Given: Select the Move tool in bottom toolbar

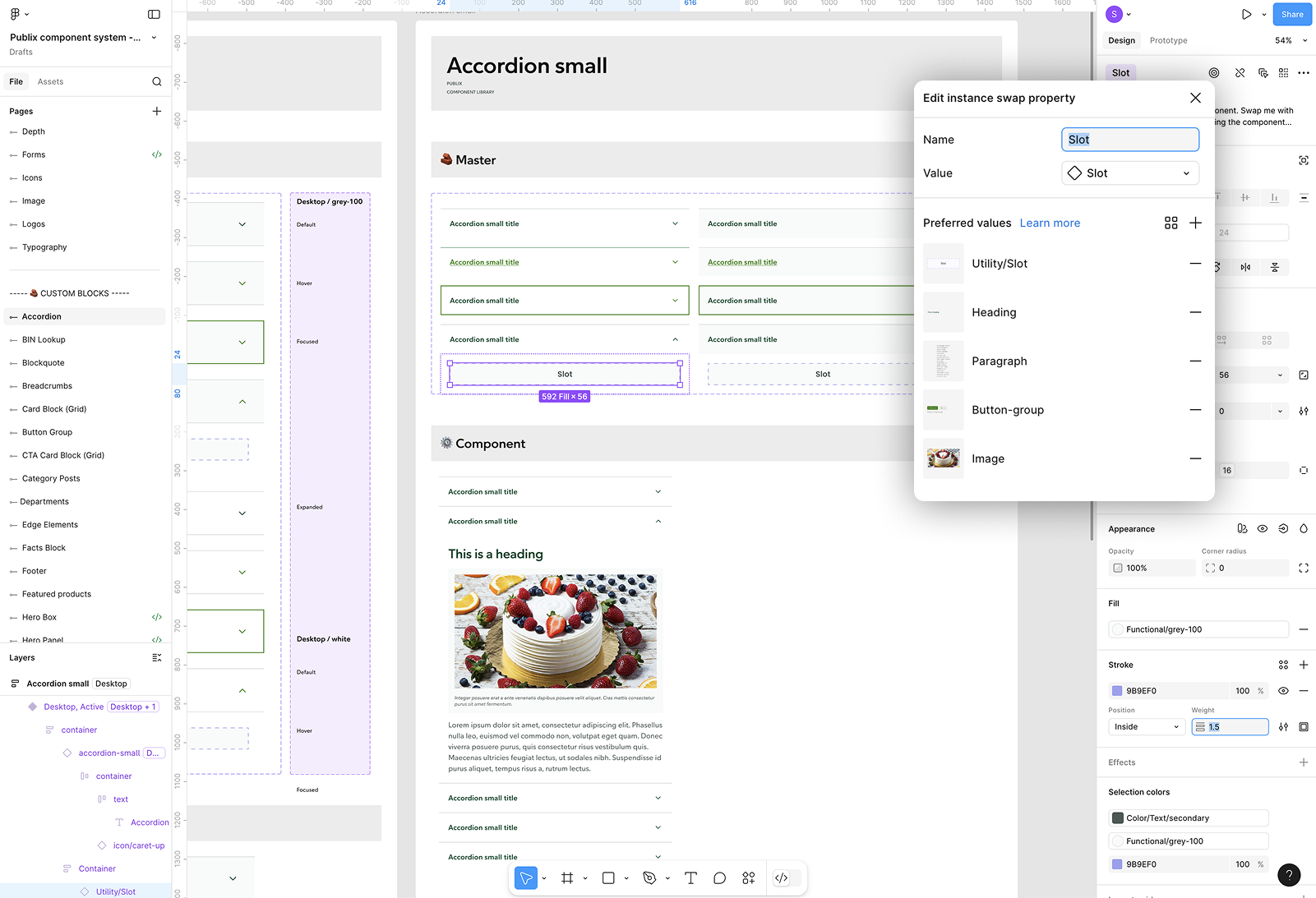Looking at the screenshot, I should (526, 878).
